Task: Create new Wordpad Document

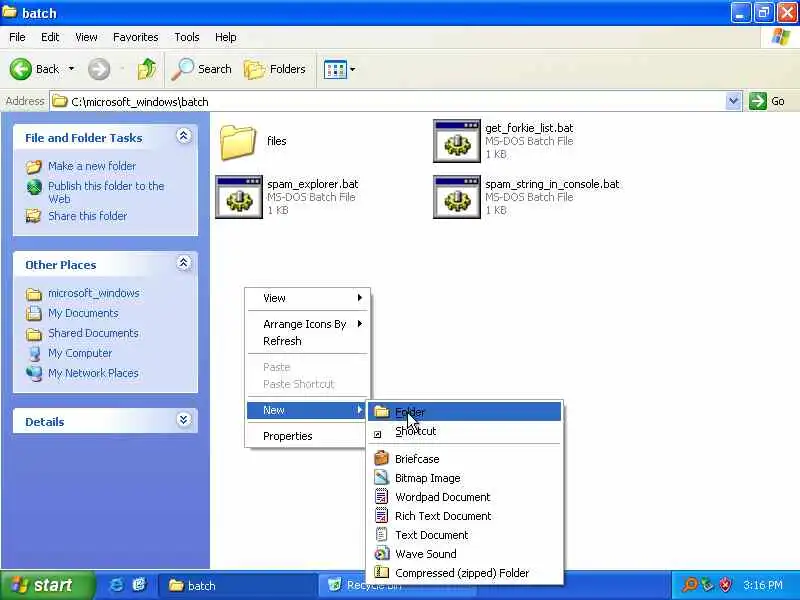Action: 464,497
